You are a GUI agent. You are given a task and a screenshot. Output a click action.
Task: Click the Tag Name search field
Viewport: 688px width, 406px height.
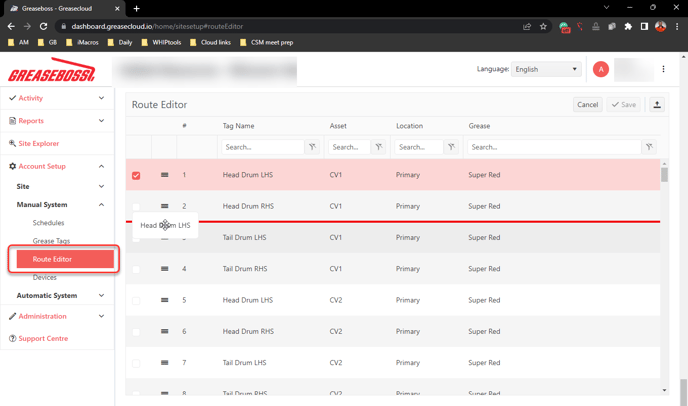click(x=262, y=147)
